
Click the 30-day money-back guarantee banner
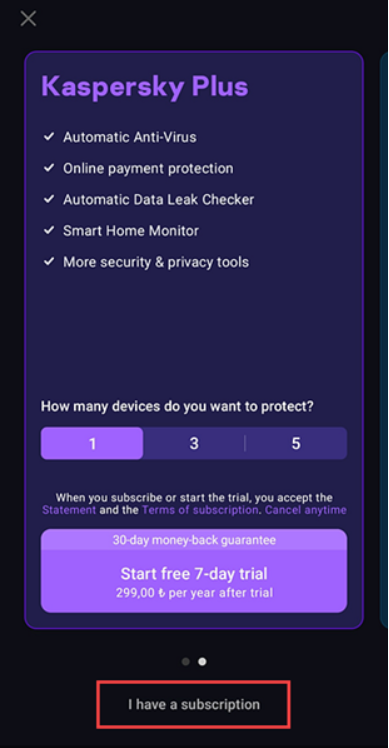pos(194,540)
